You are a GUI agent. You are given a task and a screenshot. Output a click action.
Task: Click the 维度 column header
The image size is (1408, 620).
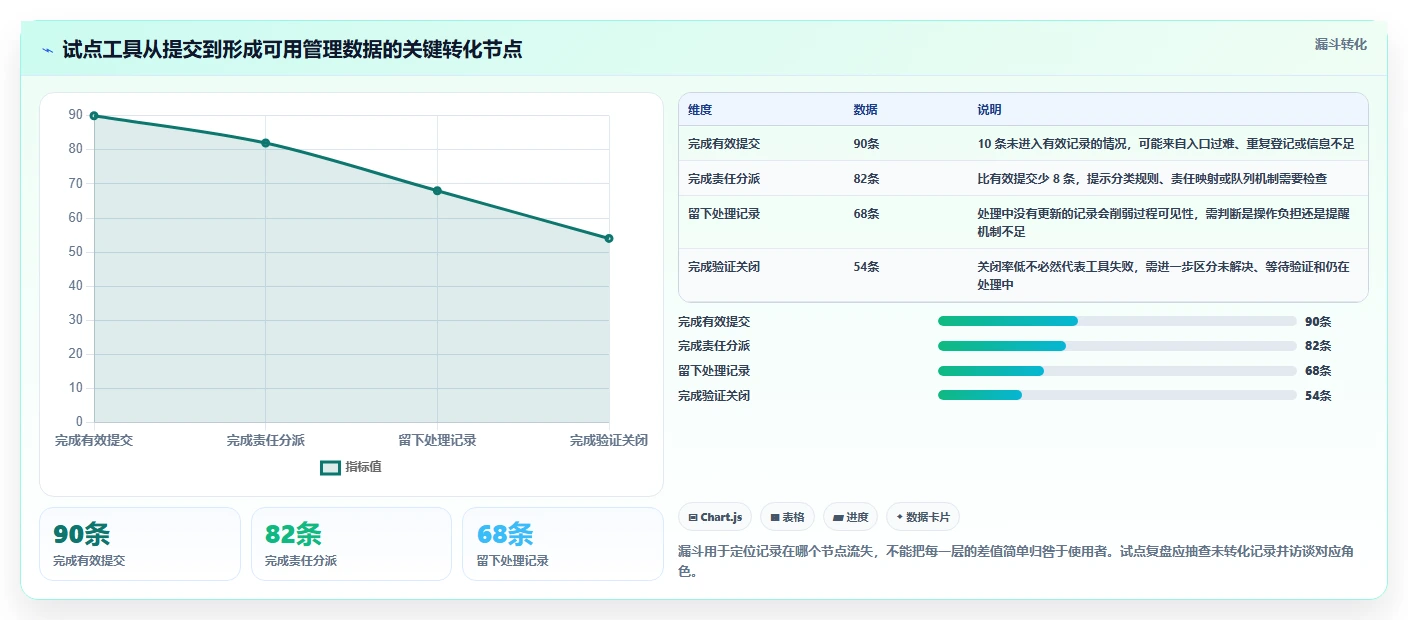700,110
